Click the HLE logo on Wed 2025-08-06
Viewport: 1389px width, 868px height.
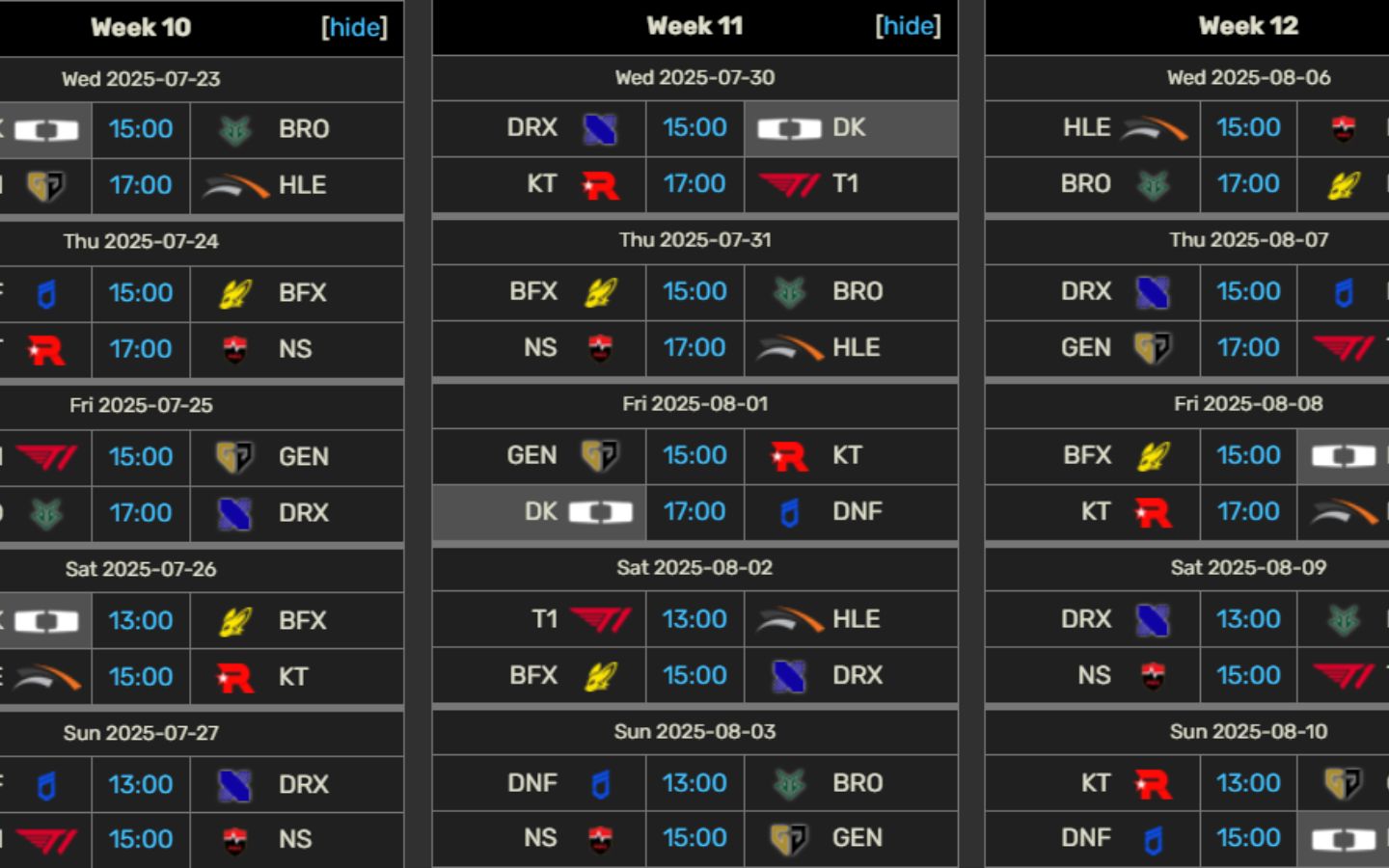(1154, 128)
